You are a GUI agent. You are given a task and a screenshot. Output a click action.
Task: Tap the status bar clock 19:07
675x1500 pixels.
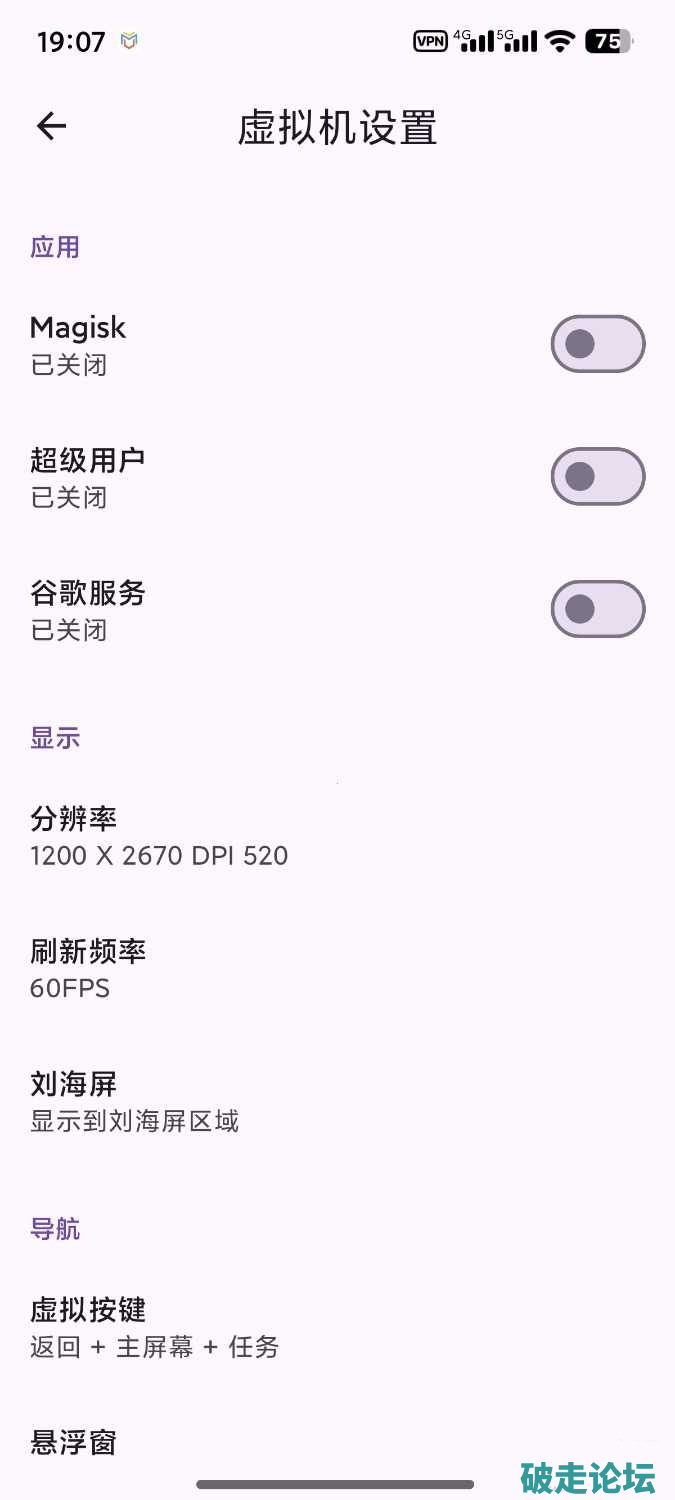(x=71, y=42)
